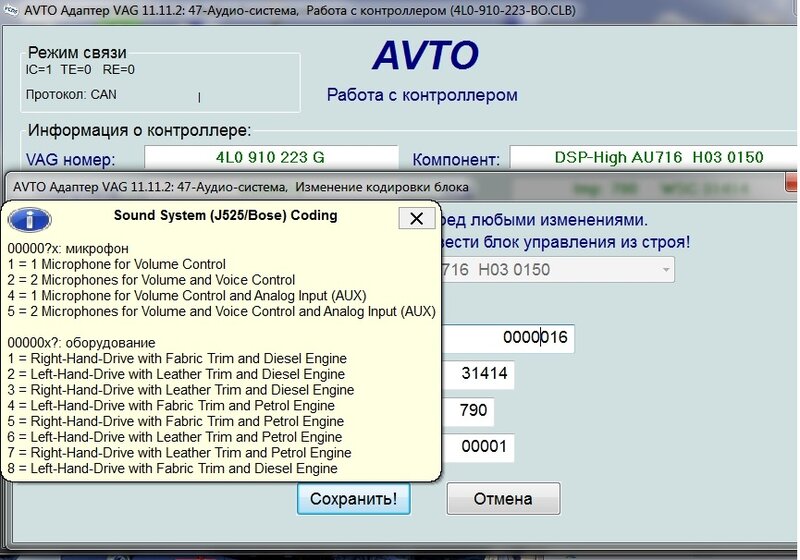Click '1 = 1 Microphone for Volume Control'
This screenshot has width=800, height=560.
click(116, 264)
